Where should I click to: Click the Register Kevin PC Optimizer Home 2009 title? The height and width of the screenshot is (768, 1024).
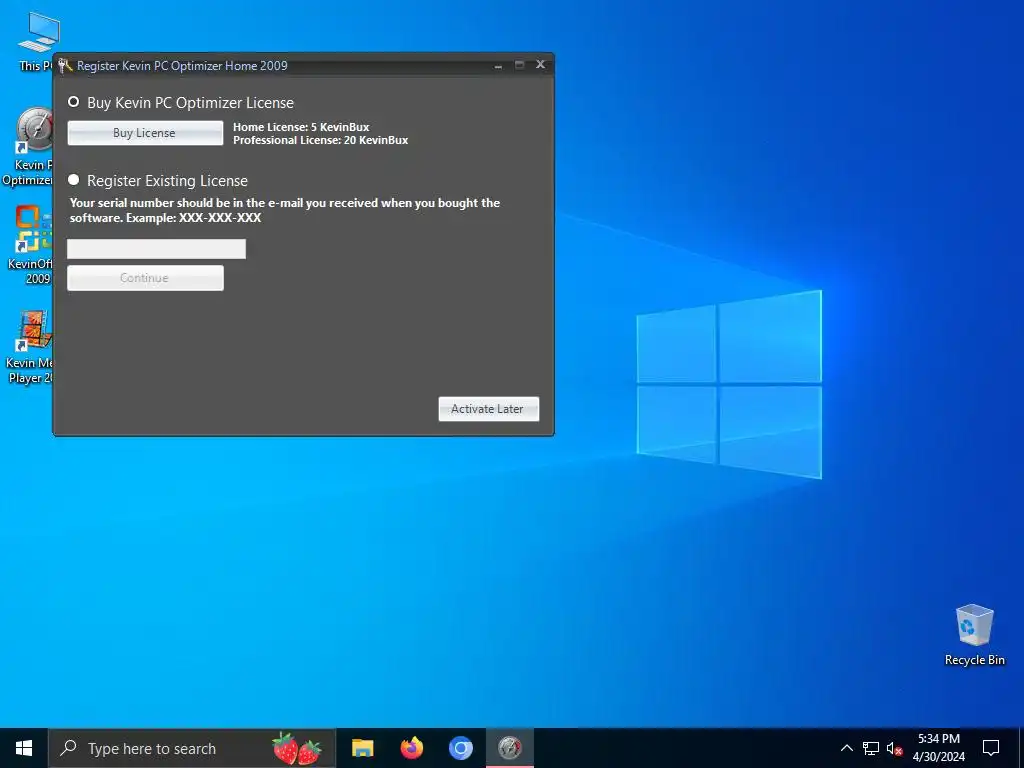click(182, 65)
